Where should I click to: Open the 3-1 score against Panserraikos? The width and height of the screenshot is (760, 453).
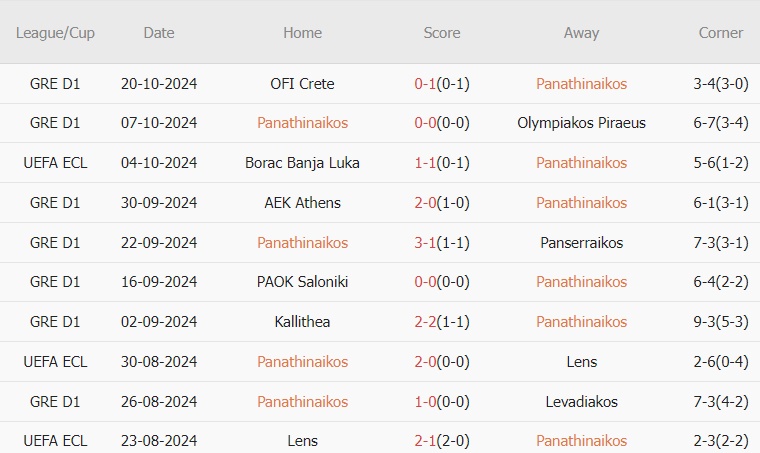[x=442, y=243]
